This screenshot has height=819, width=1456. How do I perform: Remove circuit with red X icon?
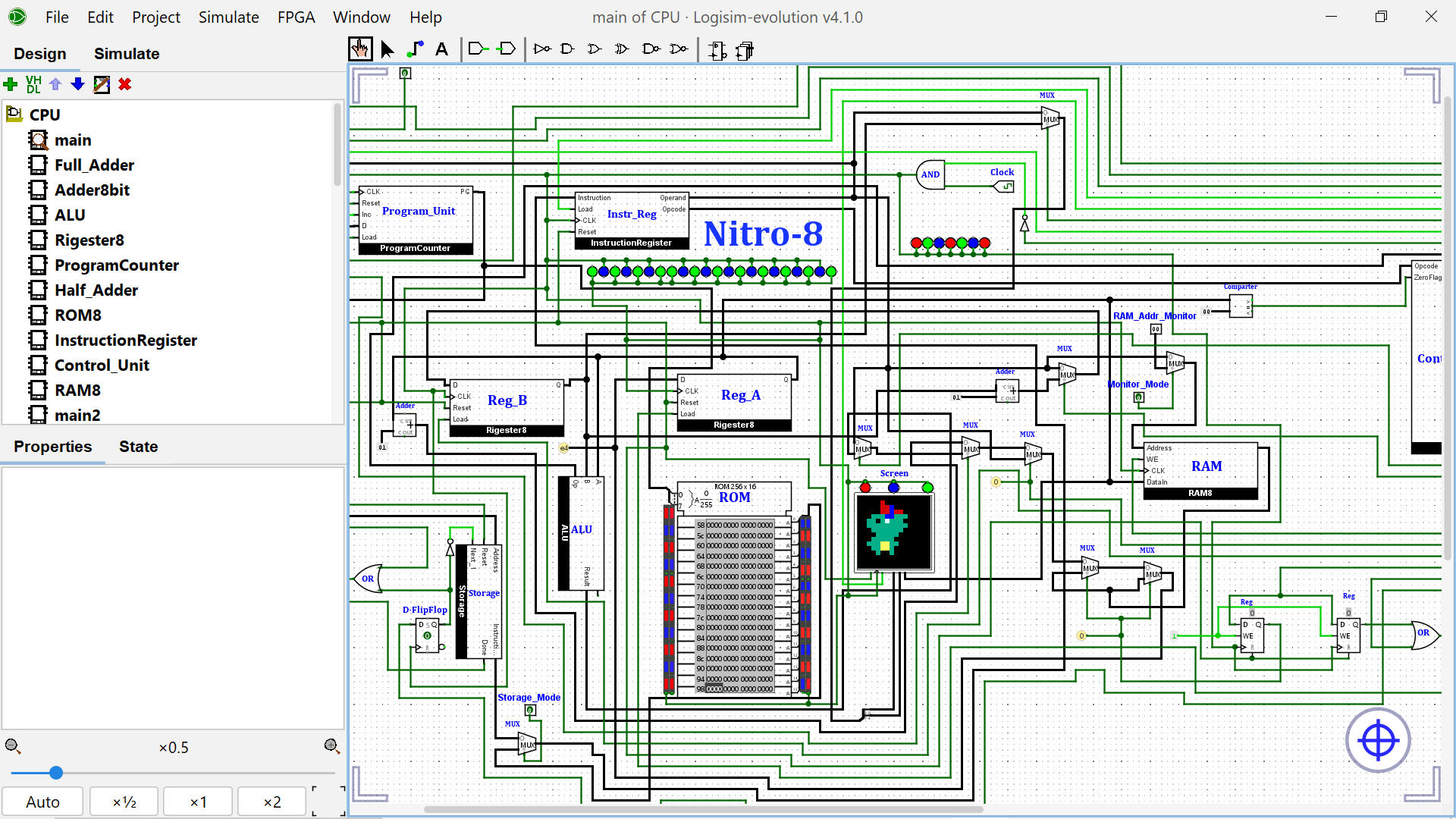125,84
